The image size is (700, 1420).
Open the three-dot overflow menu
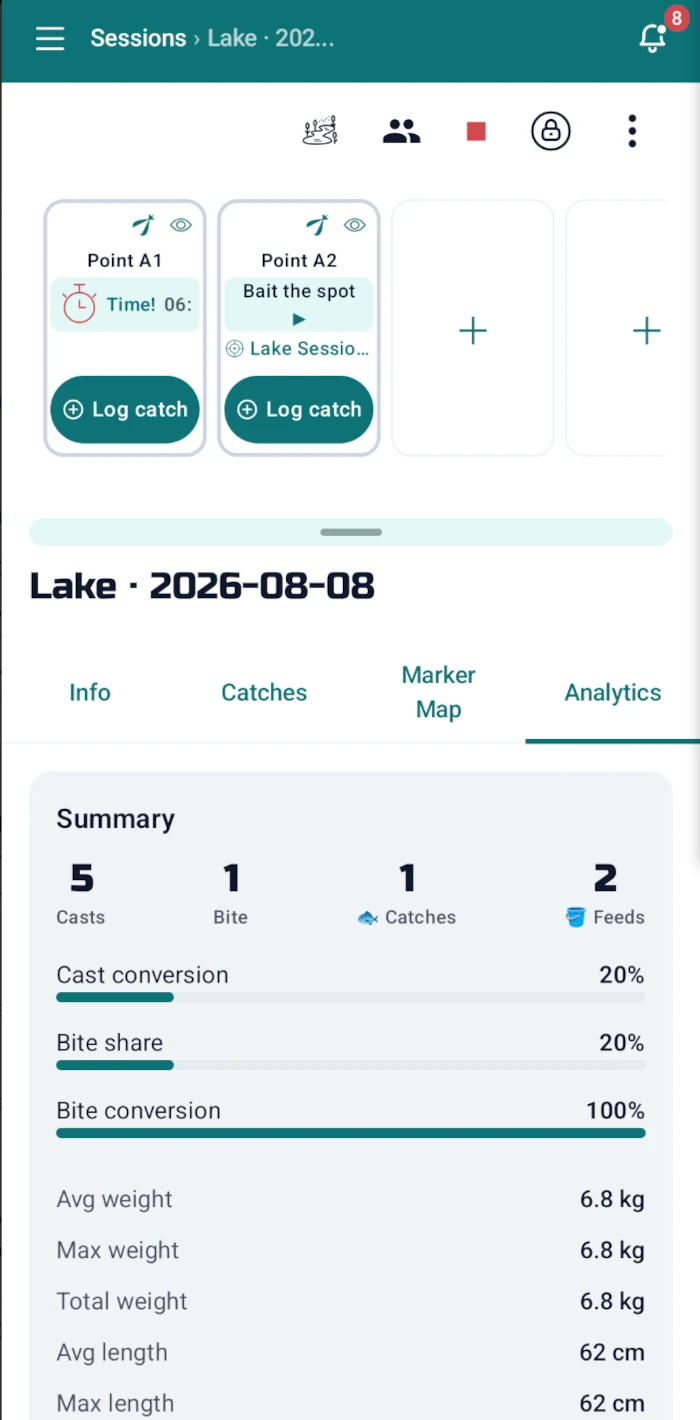pos(632,131)
